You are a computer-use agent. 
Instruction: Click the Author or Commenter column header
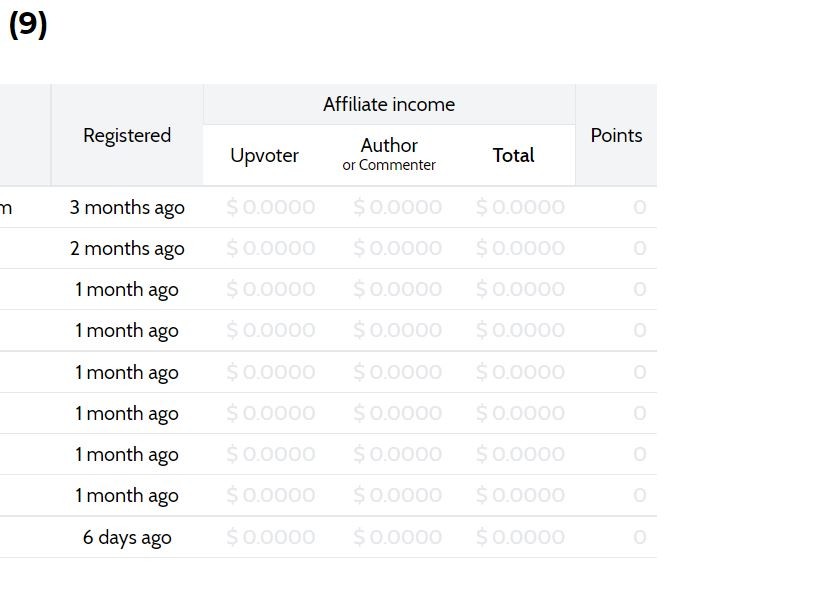pyautogui.click(x=389, y=154)
